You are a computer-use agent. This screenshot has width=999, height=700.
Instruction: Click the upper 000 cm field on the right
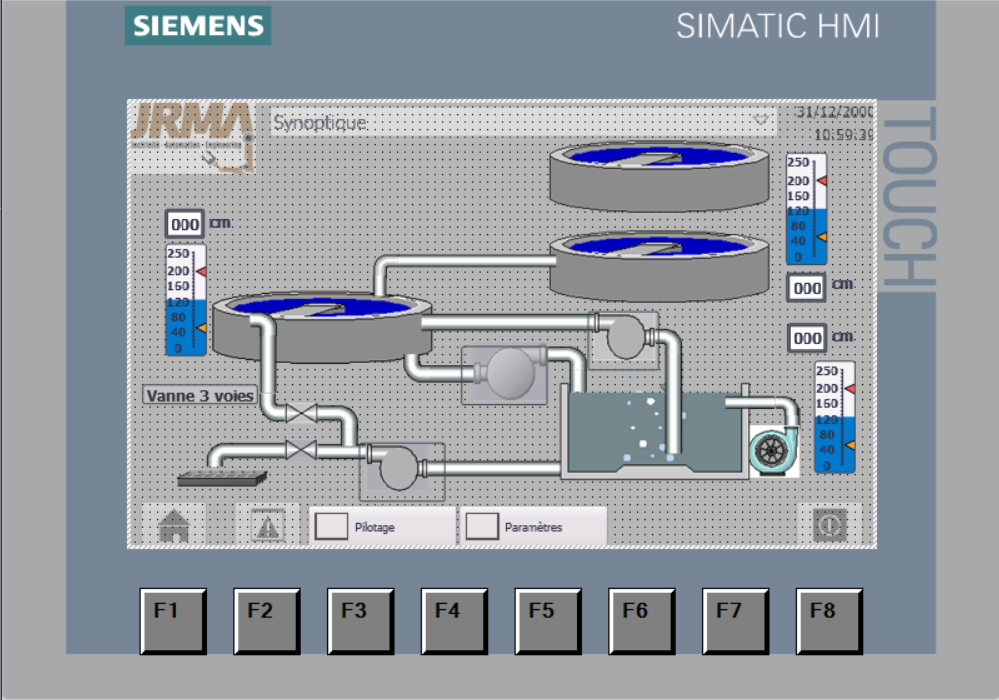coord(807,288)
